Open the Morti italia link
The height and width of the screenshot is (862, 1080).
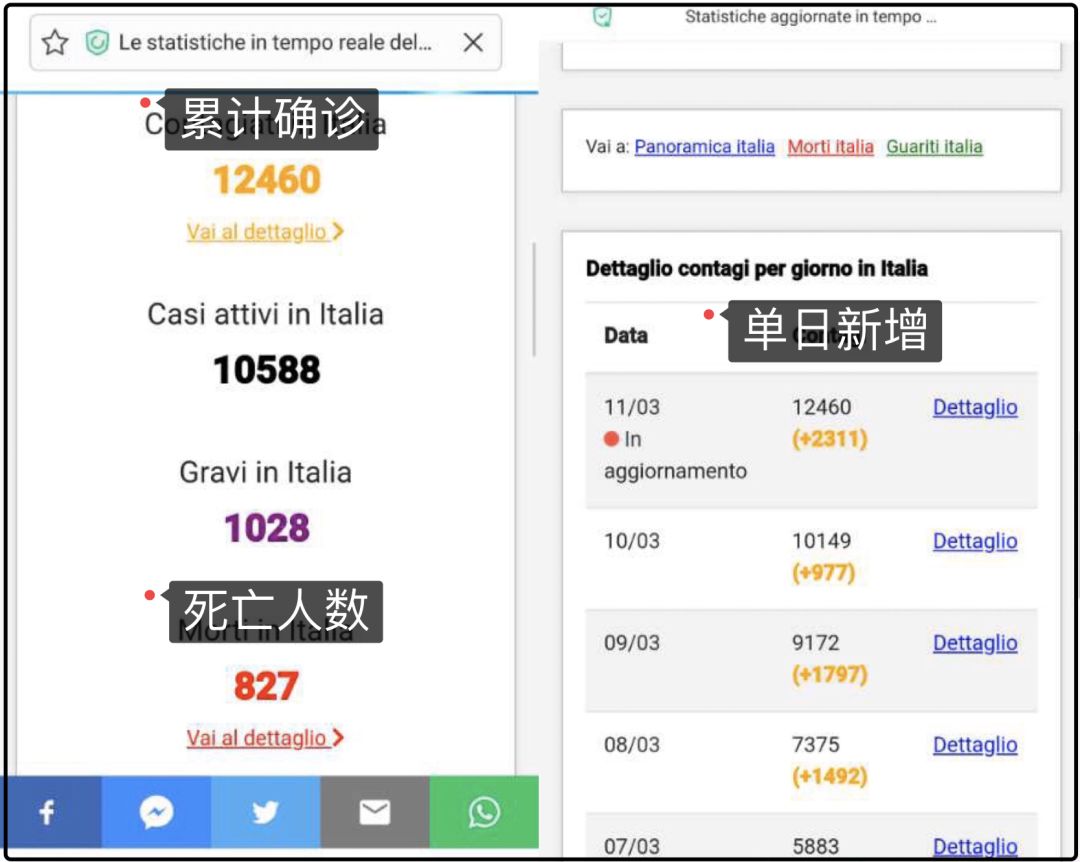click(832, 147)
